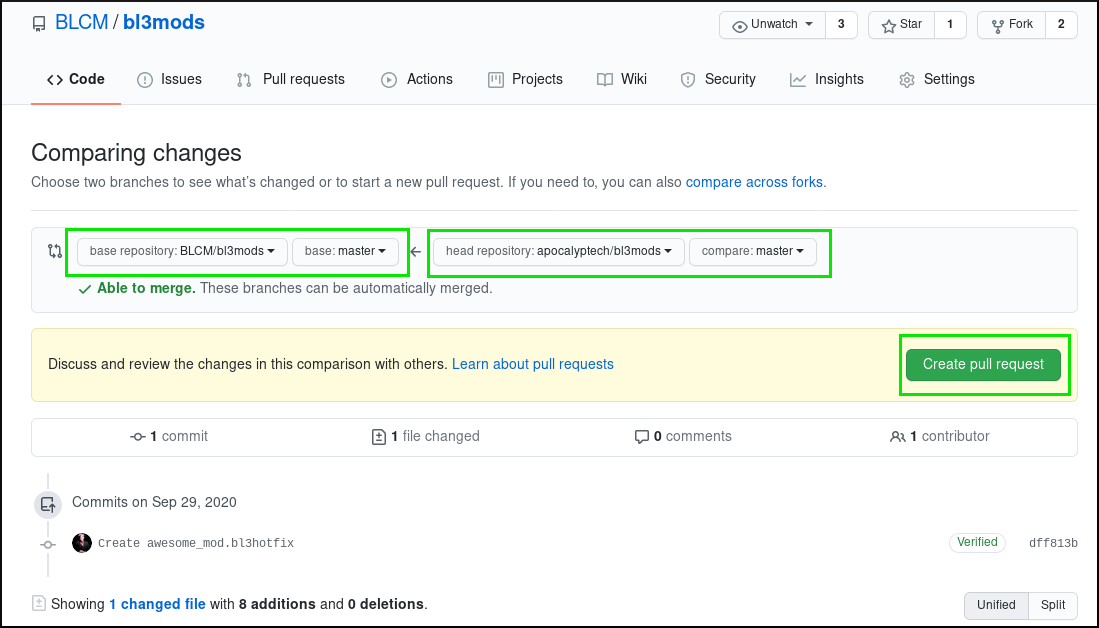Image resolution: width=1099 pixels, height=628 pixels.
Task: Click the Comparing changes heading
Action: click(137, 153)
